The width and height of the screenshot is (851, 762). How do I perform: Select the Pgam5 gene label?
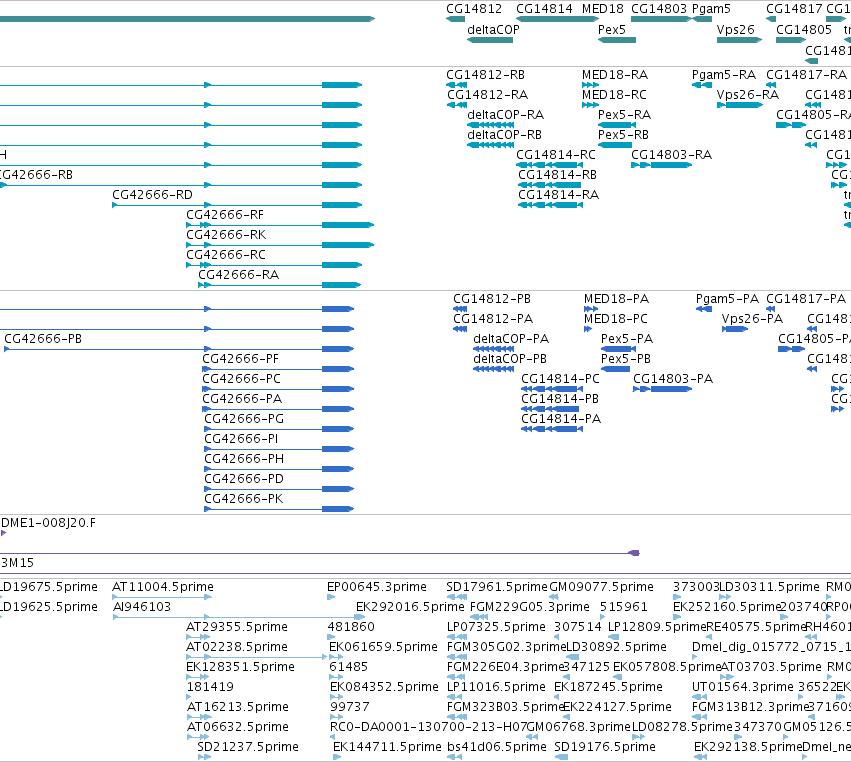point(711,9)
